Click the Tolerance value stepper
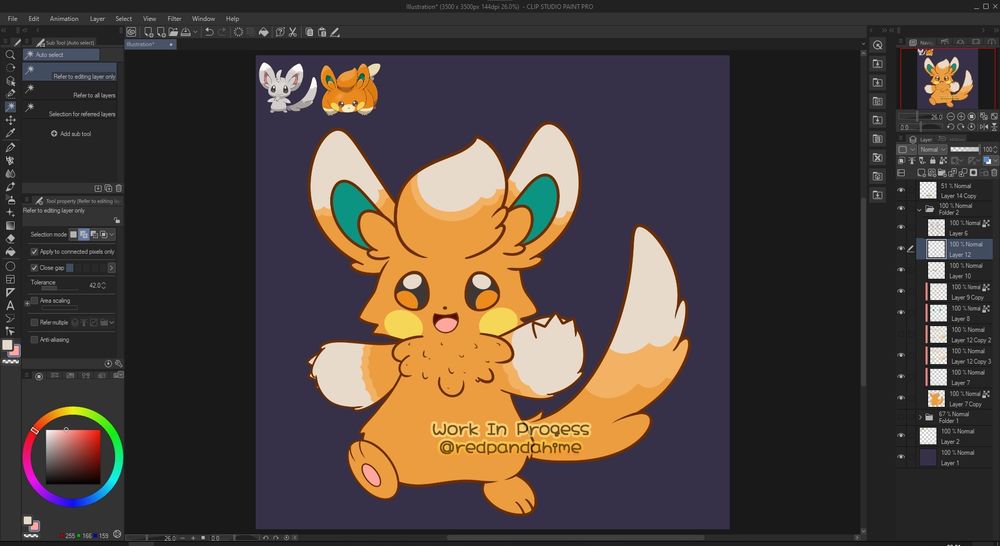 [103, 286]
